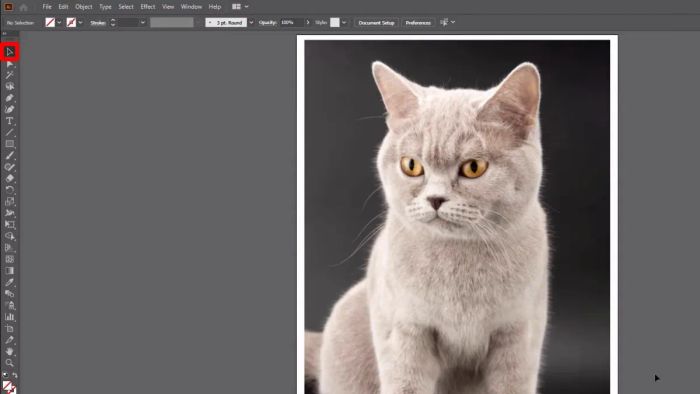The height and width of the screenshot is (394, 700).
Task: Choose the Scale tool
Action: pyautogui.click(x=9, y=202)
